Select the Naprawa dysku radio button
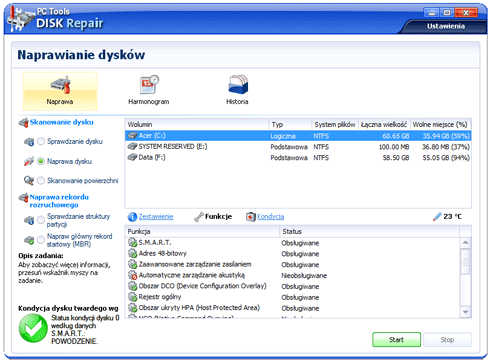This screenshot has width=490, height=362. [41, 161]
